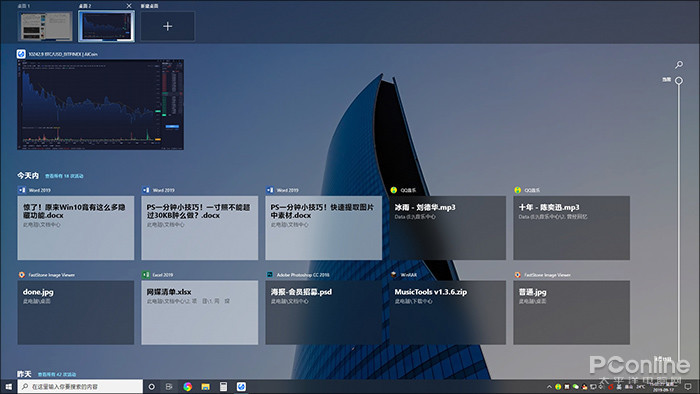The height and width of the screenshot is (394, 700).
Task: Open the done.jpg FastStone activity card
Action: tap(75, 312)
